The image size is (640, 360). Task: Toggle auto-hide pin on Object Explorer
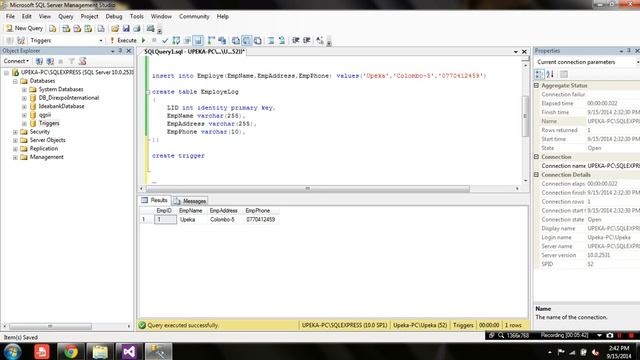pyautogui.click(x=120, y=51)
